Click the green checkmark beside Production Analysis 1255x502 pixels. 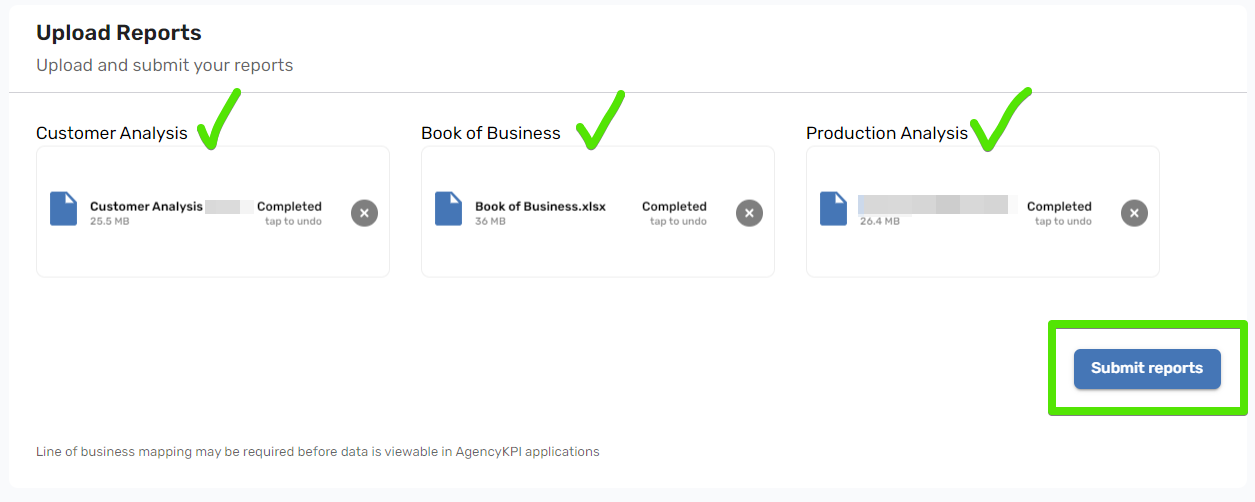pyautogui.click(x=1000, y=120)
